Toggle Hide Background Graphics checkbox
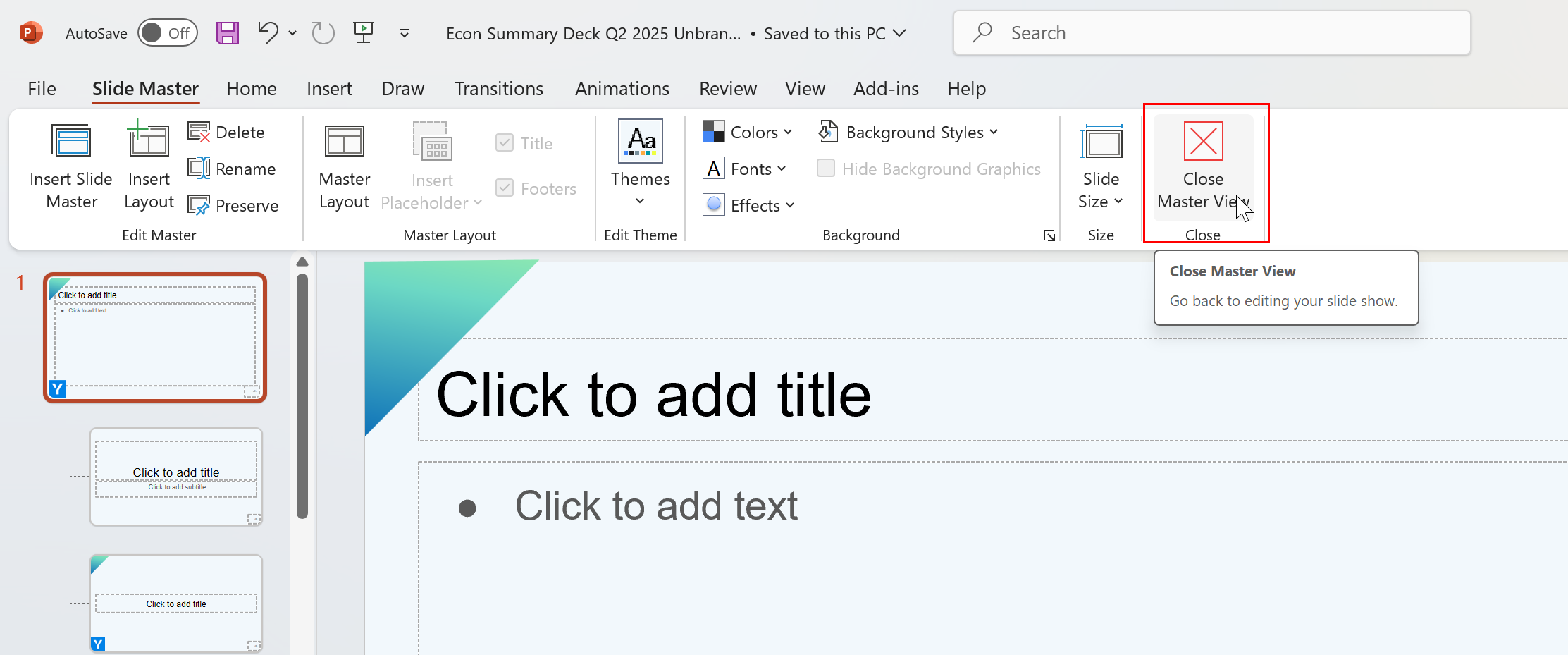Viewport: 1568px width, 655px height. coord(826,169)
